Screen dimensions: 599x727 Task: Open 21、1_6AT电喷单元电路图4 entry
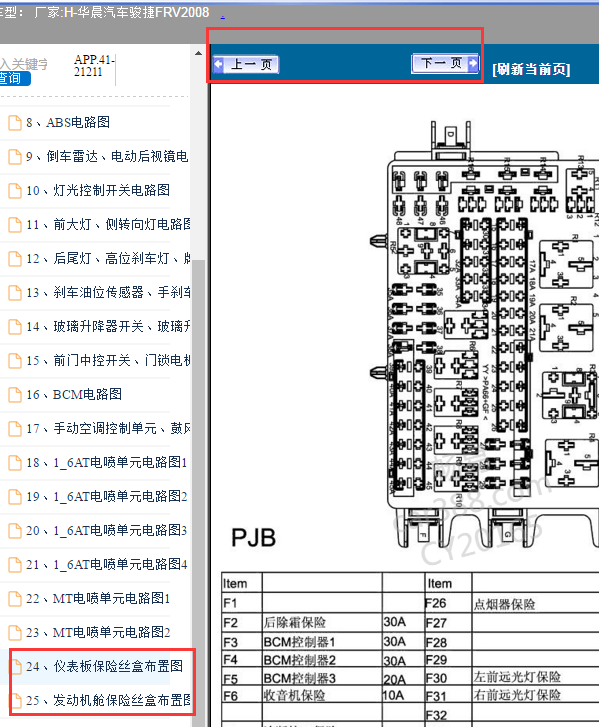tap(107, 564)
